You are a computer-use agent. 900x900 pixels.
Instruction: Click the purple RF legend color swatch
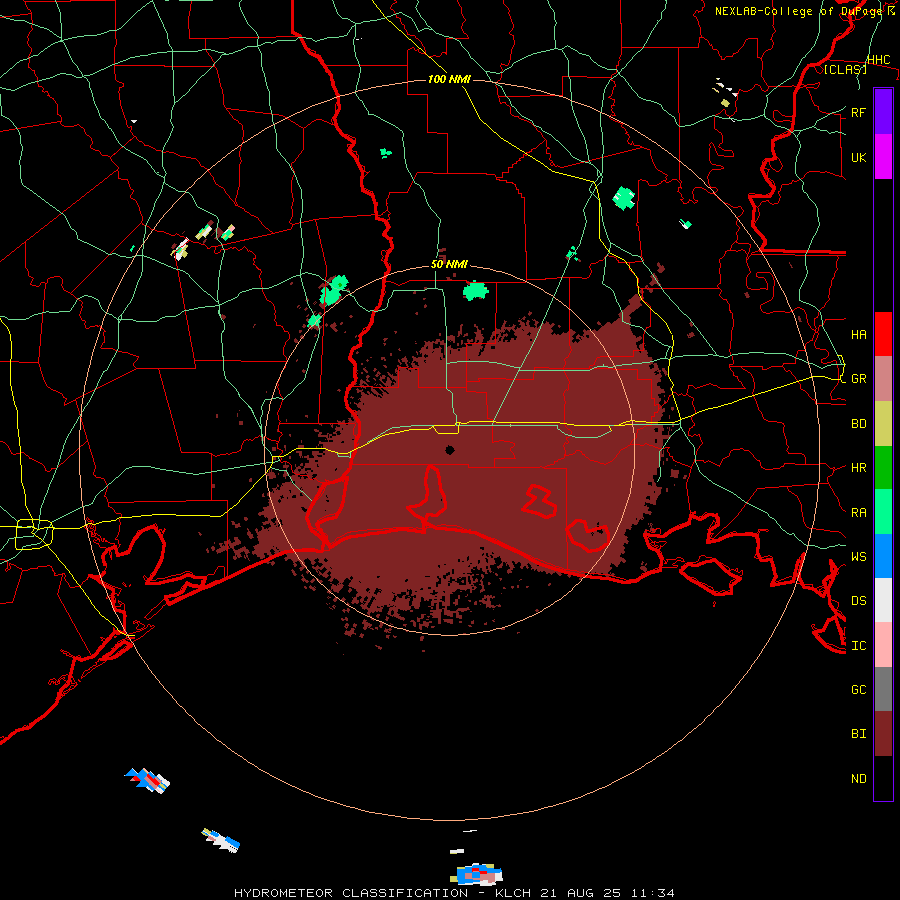click(x=883, y=112)
